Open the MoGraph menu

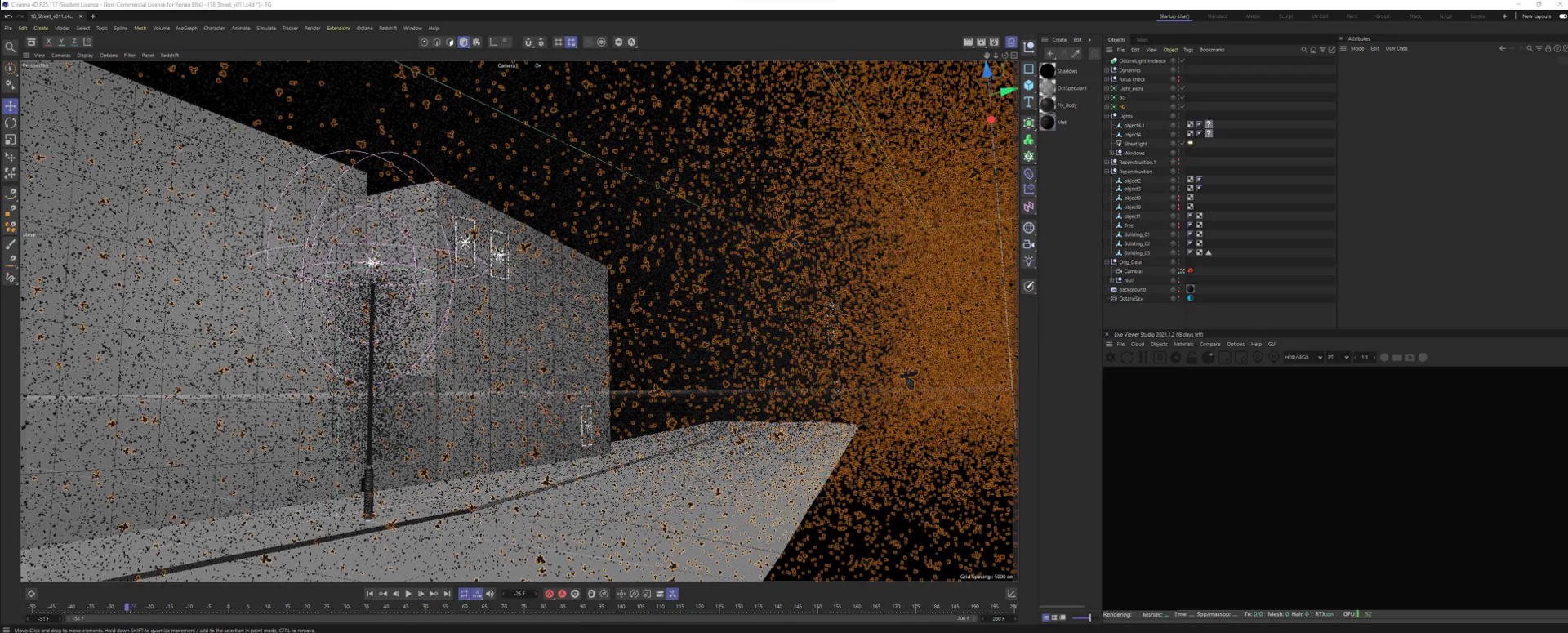point(187,28)
